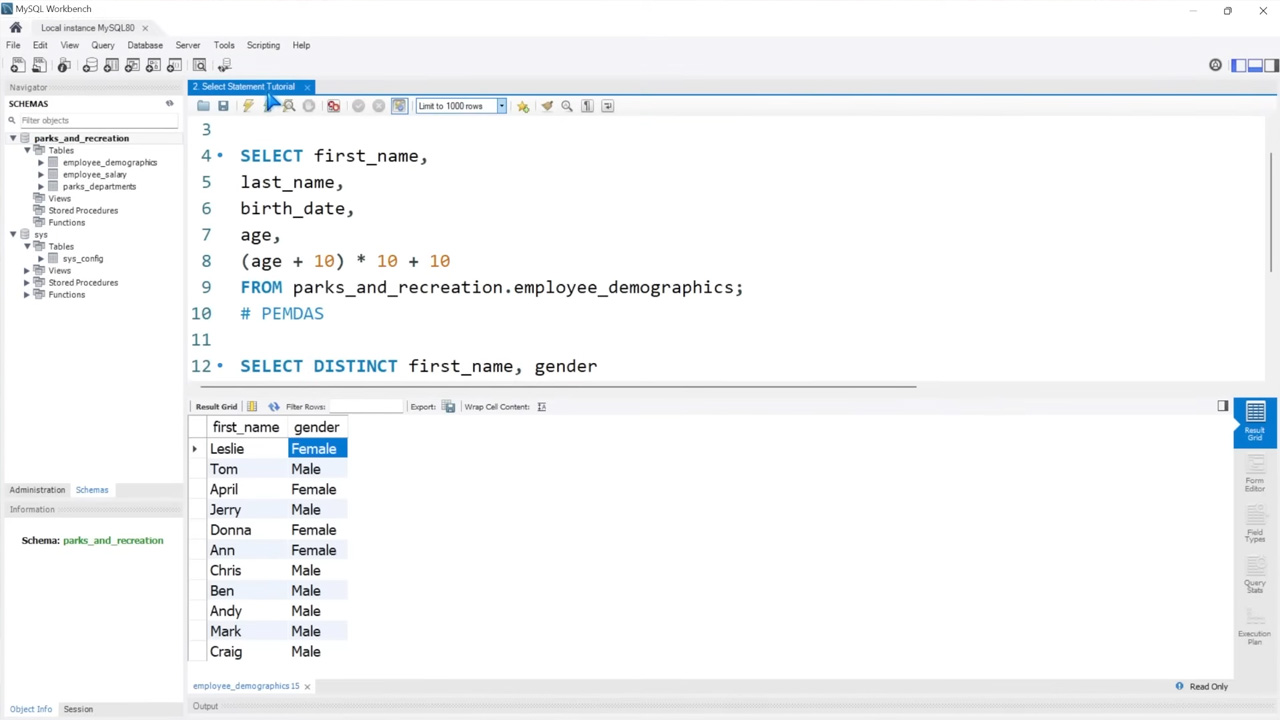Click the find magnifier icon in editor toolbar
This screenshot has height=720, width=1280.
point(567,106)
